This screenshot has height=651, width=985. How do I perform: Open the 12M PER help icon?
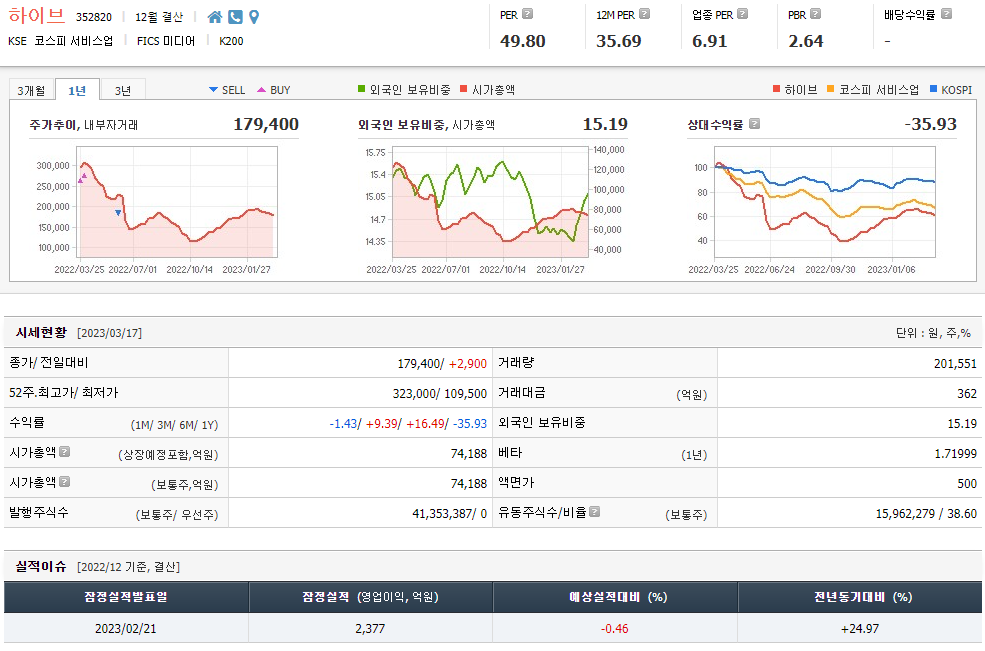tap(645, 13)
